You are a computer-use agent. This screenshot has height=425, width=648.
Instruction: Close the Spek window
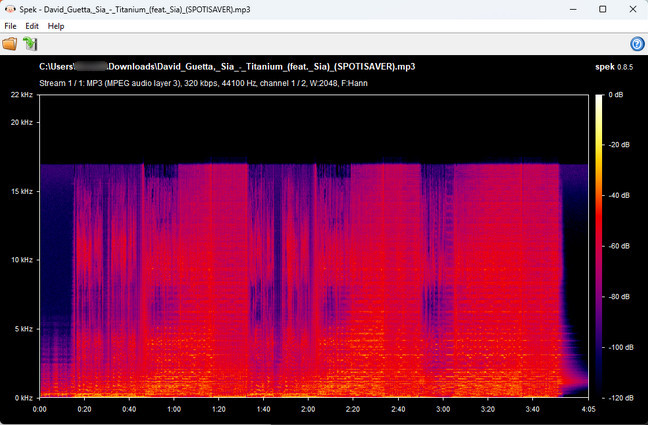click(633, 9)
